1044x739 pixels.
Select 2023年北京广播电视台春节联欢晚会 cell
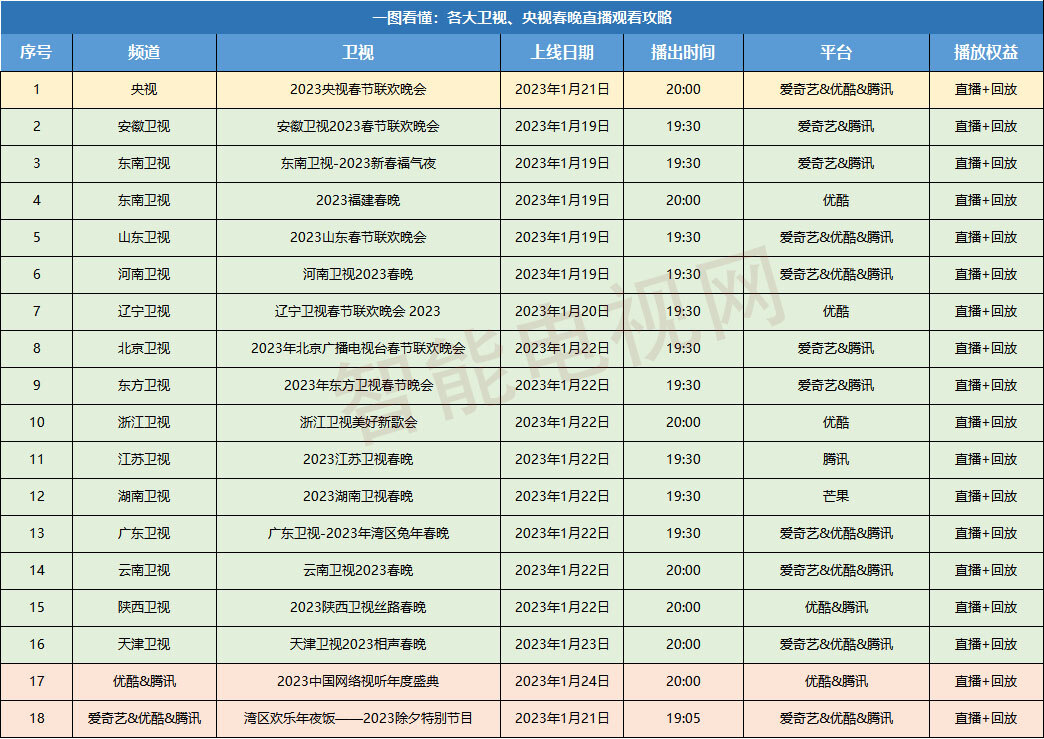[x=358, y=348]
